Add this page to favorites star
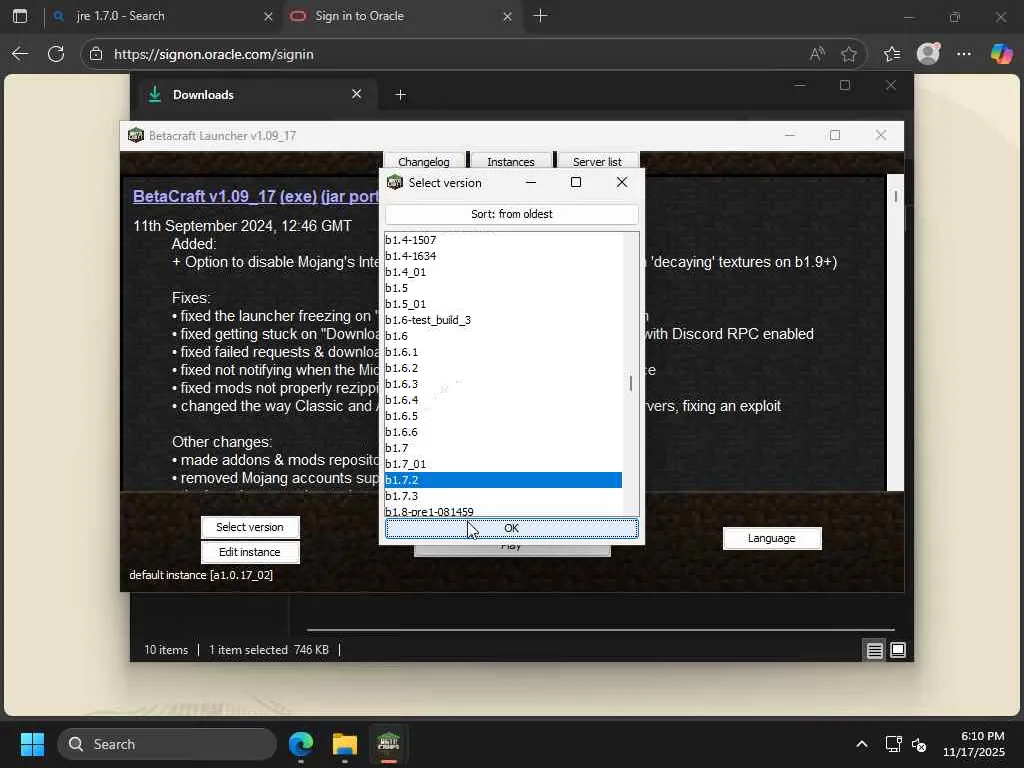The image size is (1024, 768). coord(848,54)
